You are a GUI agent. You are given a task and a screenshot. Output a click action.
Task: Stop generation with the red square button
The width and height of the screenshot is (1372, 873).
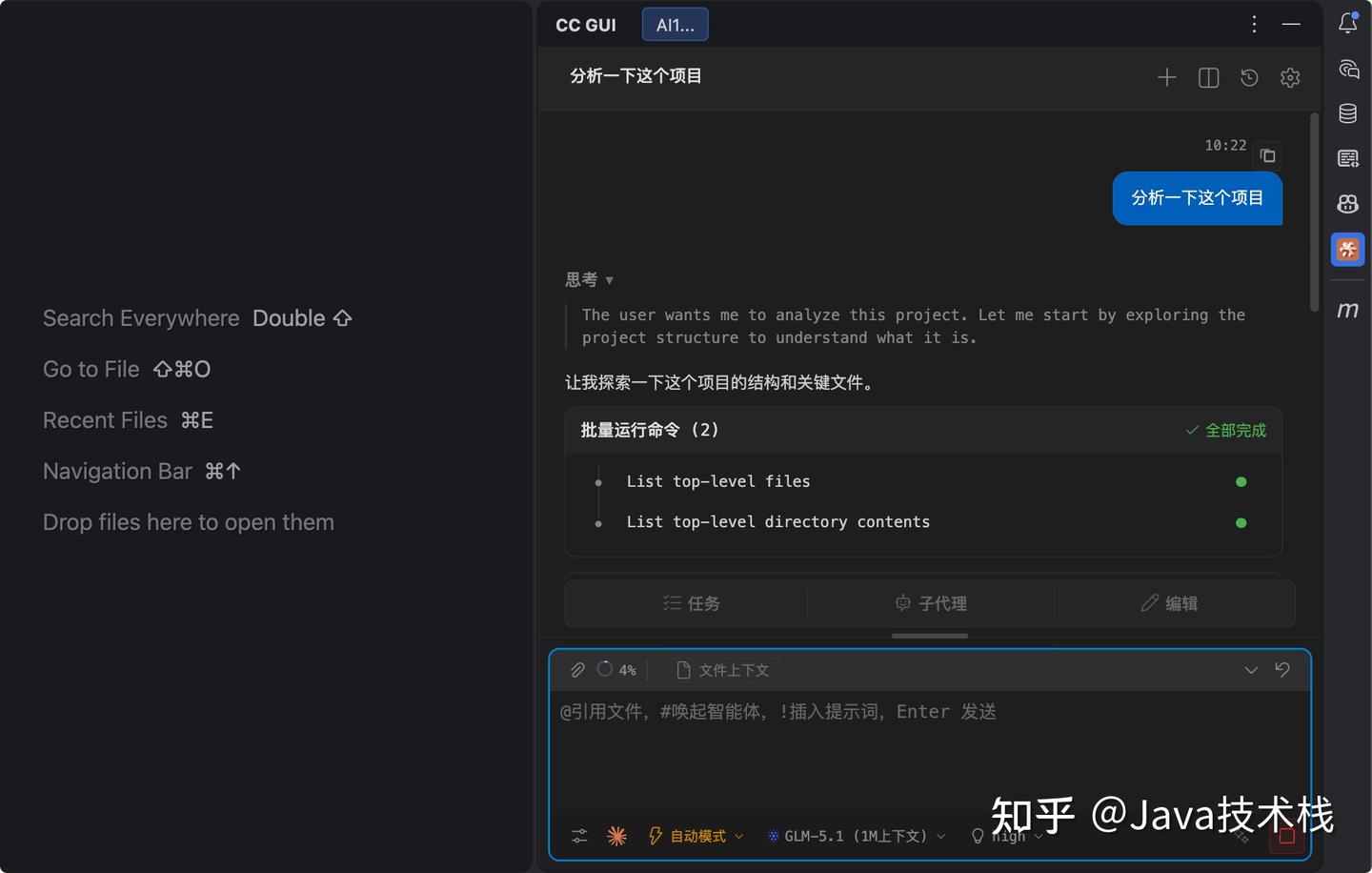(1286, 836)
